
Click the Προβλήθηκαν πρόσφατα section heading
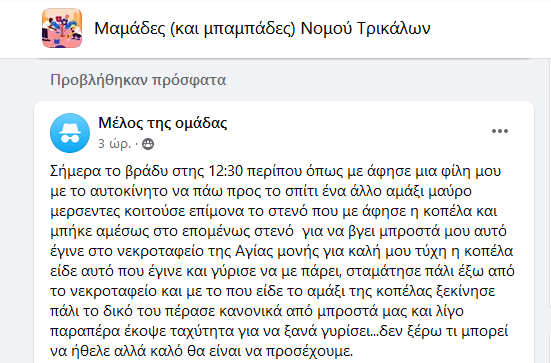coord(138,80)
